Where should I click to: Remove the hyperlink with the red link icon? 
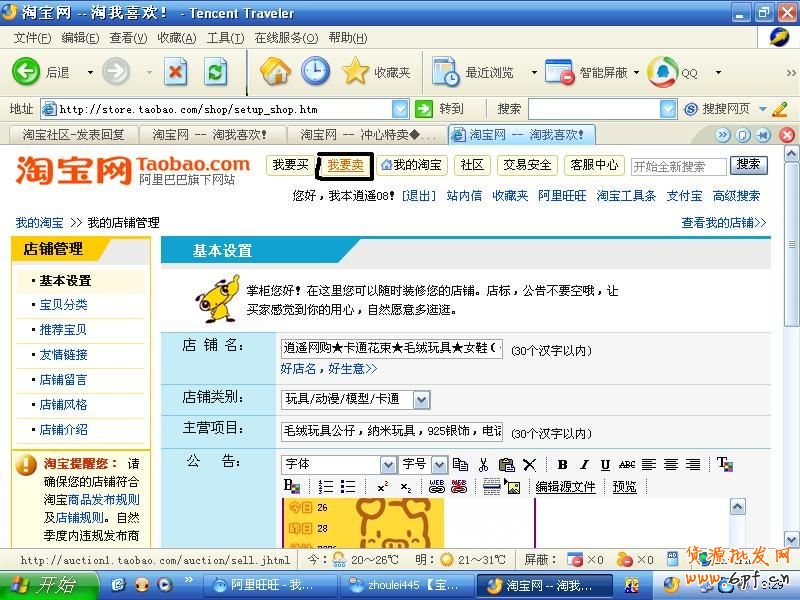[459, 486]
